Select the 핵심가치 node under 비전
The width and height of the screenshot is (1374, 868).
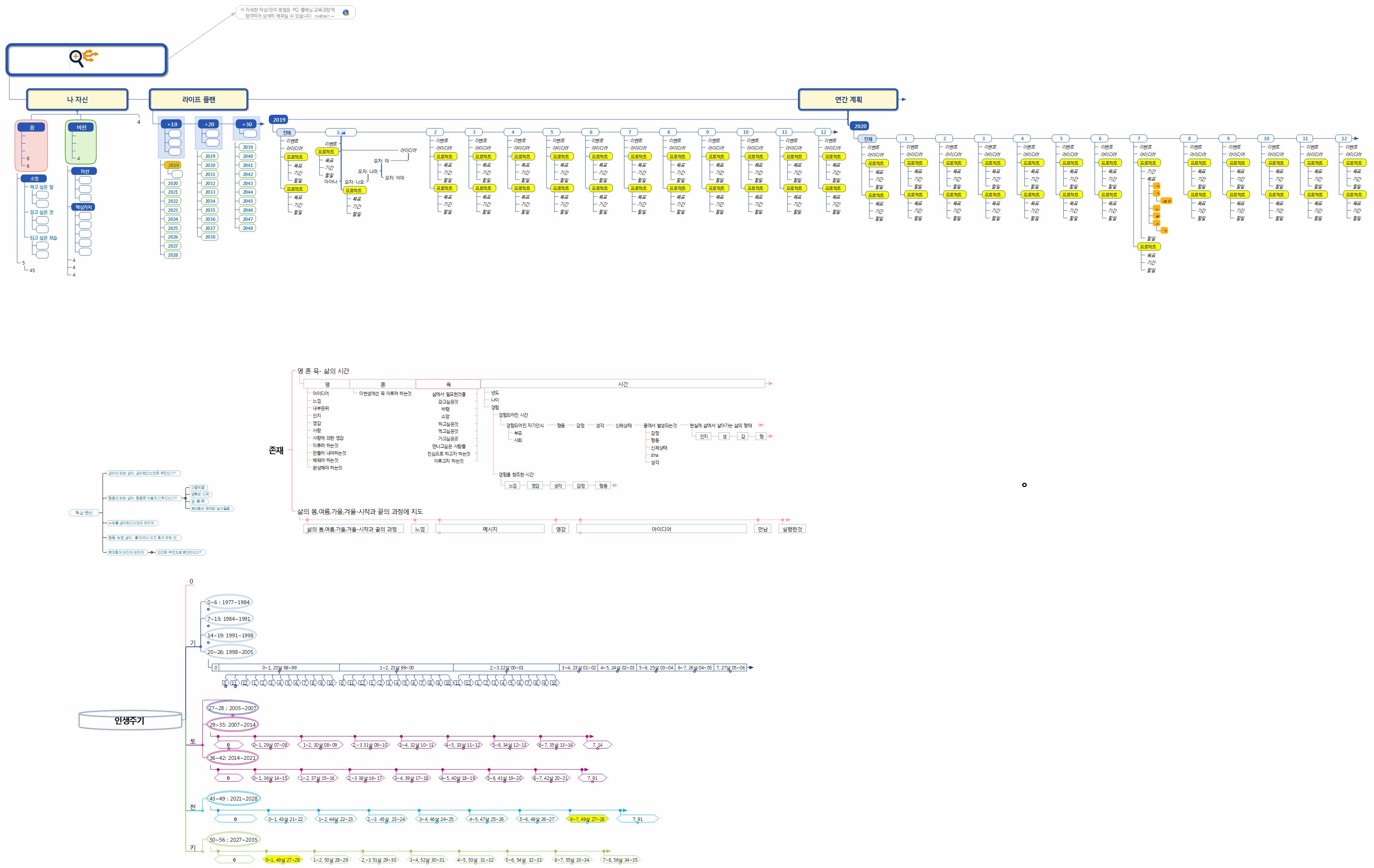click(x=83, y=207)
